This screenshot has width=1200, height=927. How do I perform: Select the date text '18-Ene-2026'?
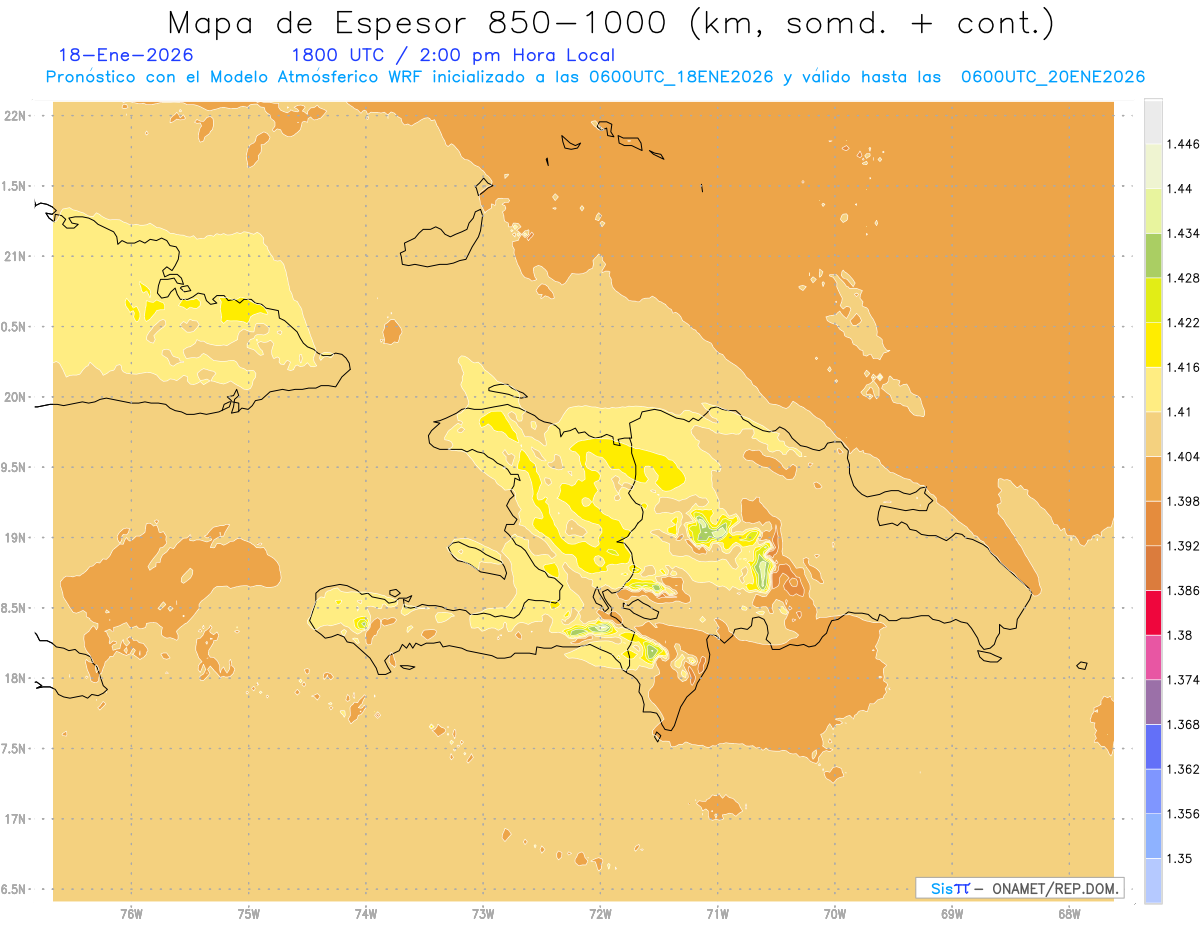pos(126,56)
